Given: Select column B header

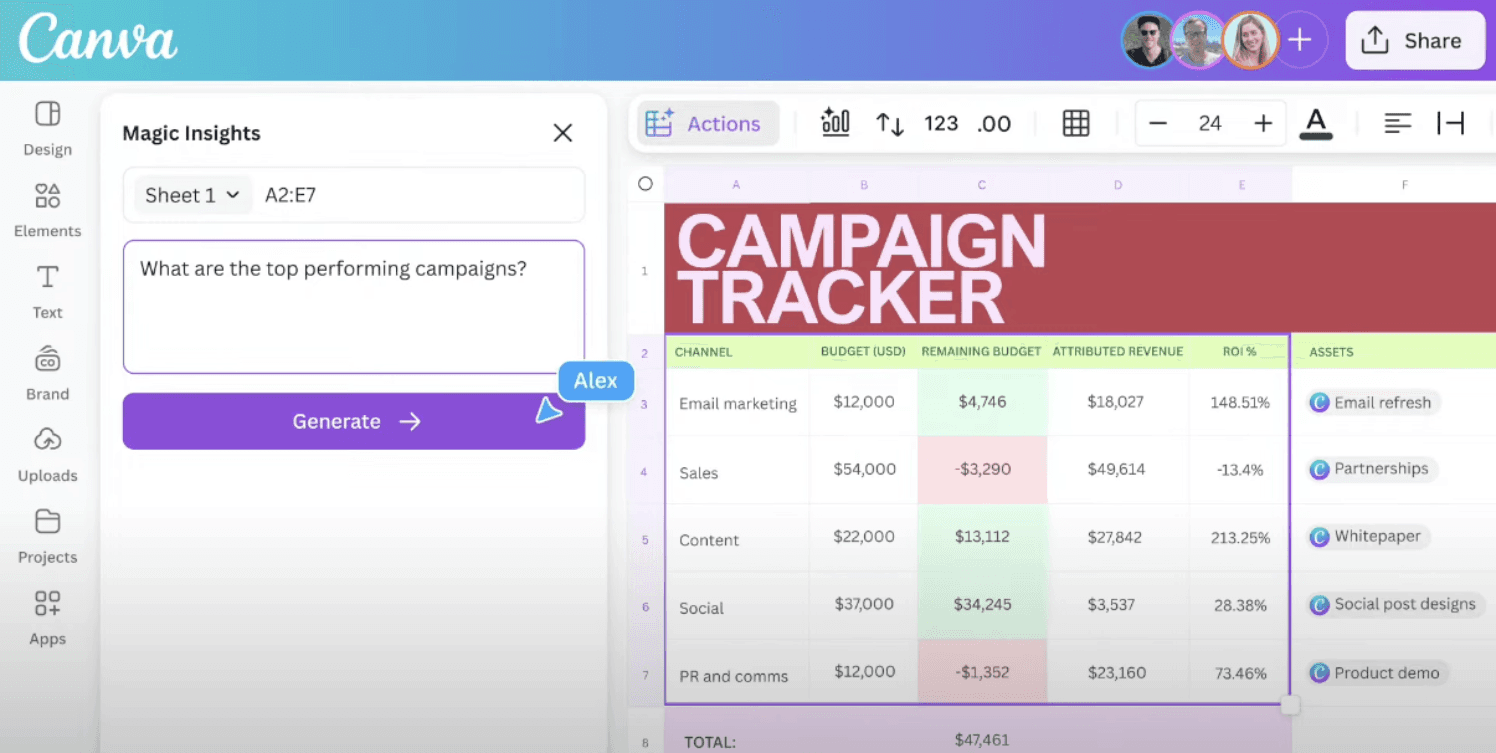Looking at the screenshot, I should tap(863, 184).
